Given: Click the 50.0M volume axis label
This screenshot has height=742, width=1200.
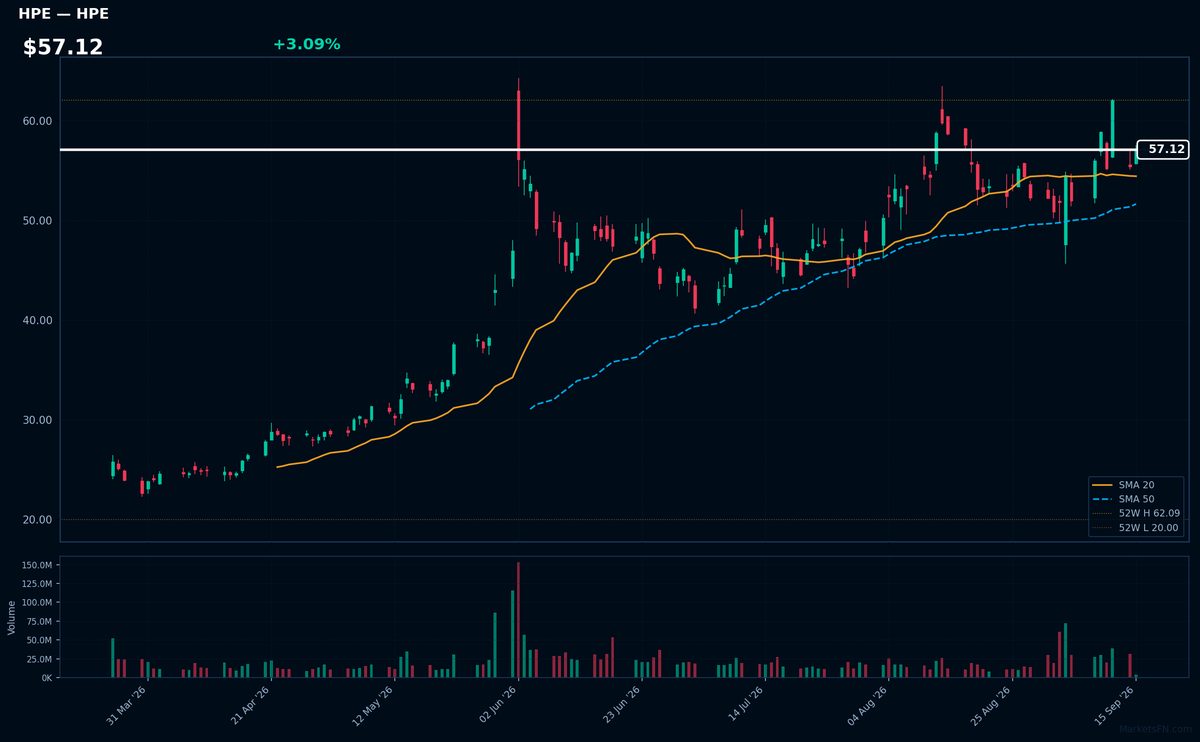Looking at the screenshot, I should point(39,640).
